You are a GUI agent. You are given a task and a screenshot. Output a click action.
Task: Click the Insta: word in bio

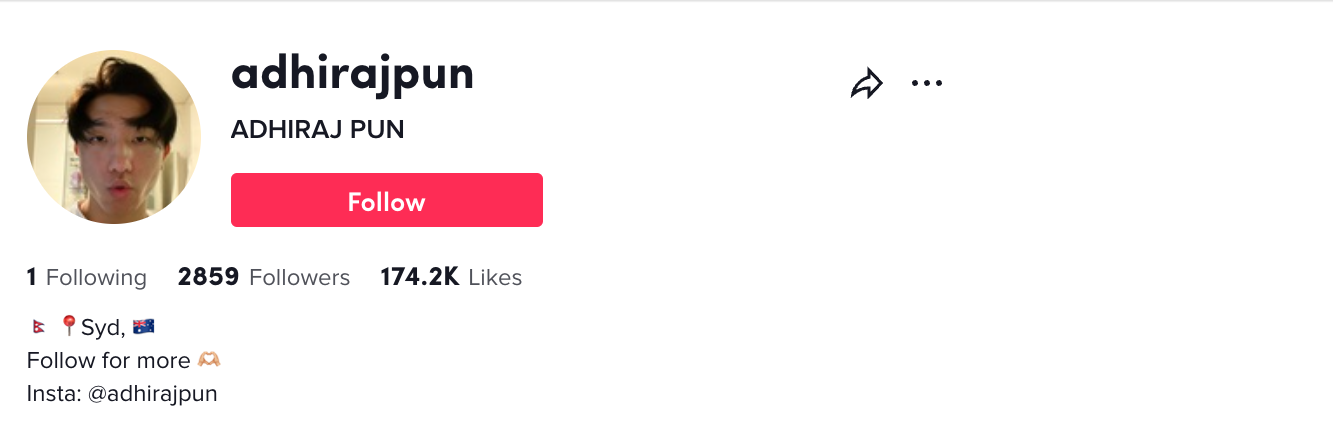point(55,394)
